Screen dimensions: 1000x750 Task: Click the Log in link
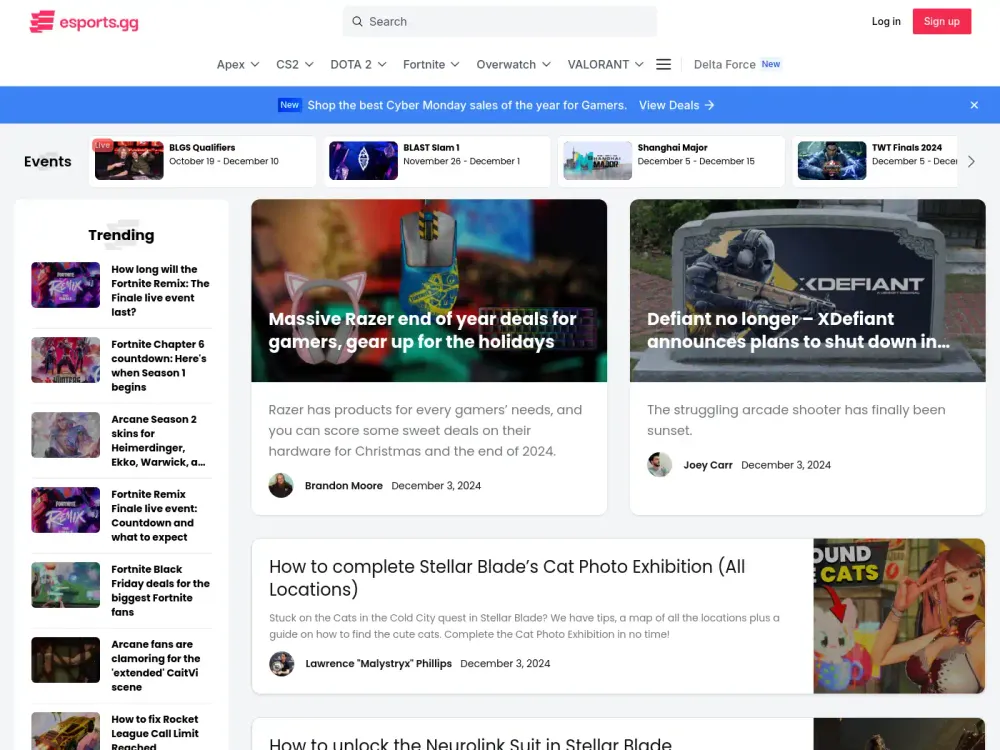point(885,21)
